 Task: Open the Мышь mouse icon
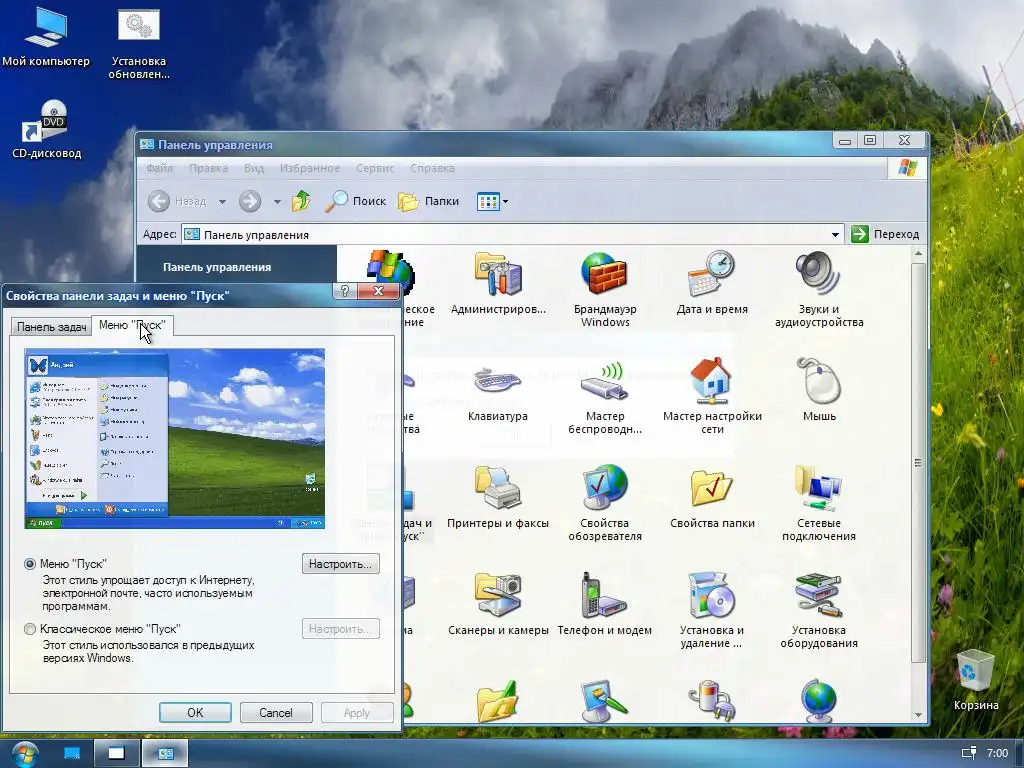coord(819,391)
